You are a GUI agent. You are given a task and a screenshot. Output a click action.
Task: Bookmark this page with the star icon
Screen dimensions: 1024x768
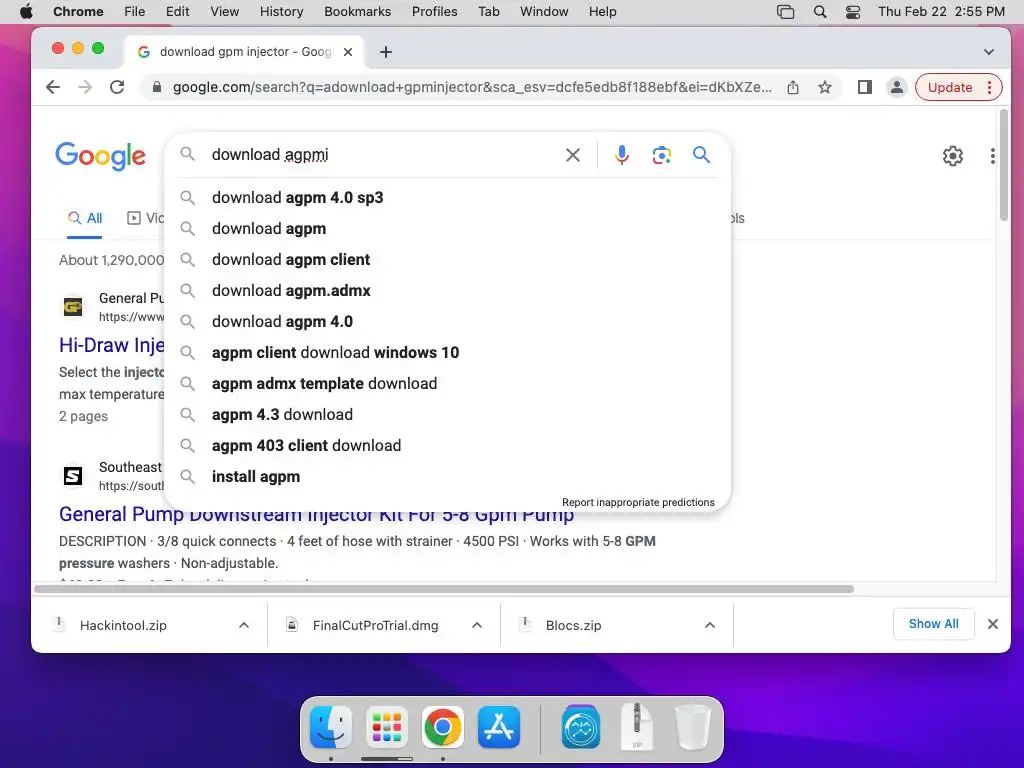click(825, 87)
